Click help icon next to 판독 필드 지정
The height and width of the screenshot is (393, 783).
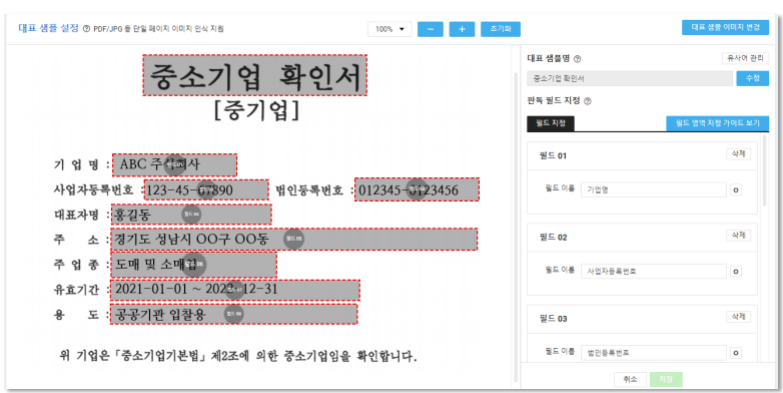tap(587, 101)
